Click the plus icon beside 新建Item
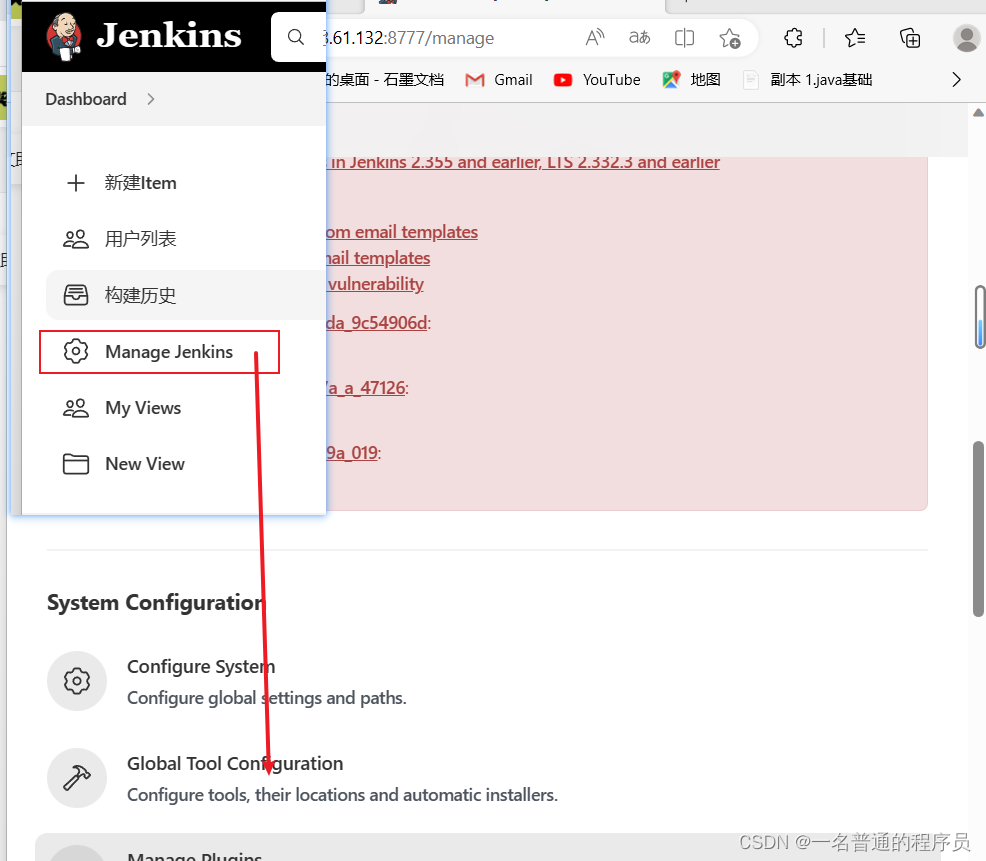The width and height of the screenshot is (986, 861). 76,183
